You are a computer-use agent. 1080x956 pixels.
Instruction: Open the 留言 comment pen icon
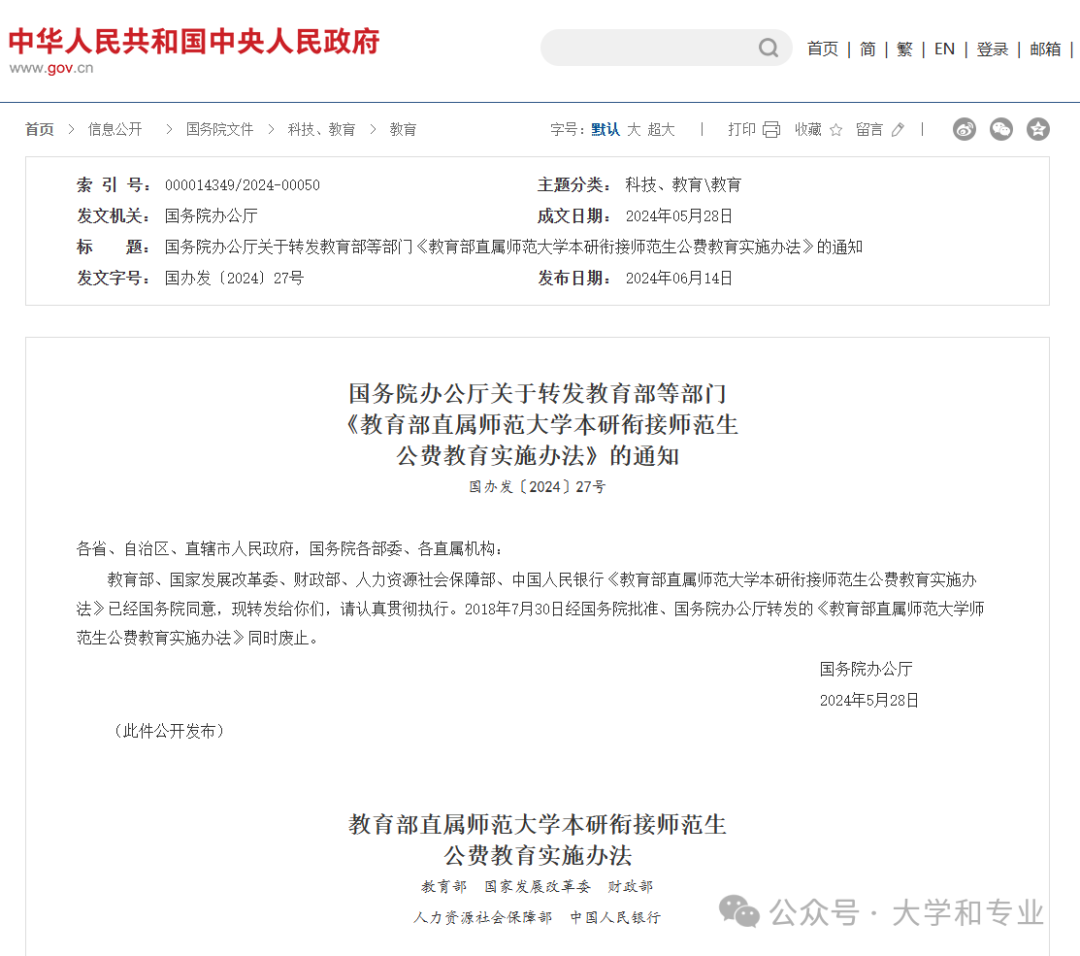(896, 129)
